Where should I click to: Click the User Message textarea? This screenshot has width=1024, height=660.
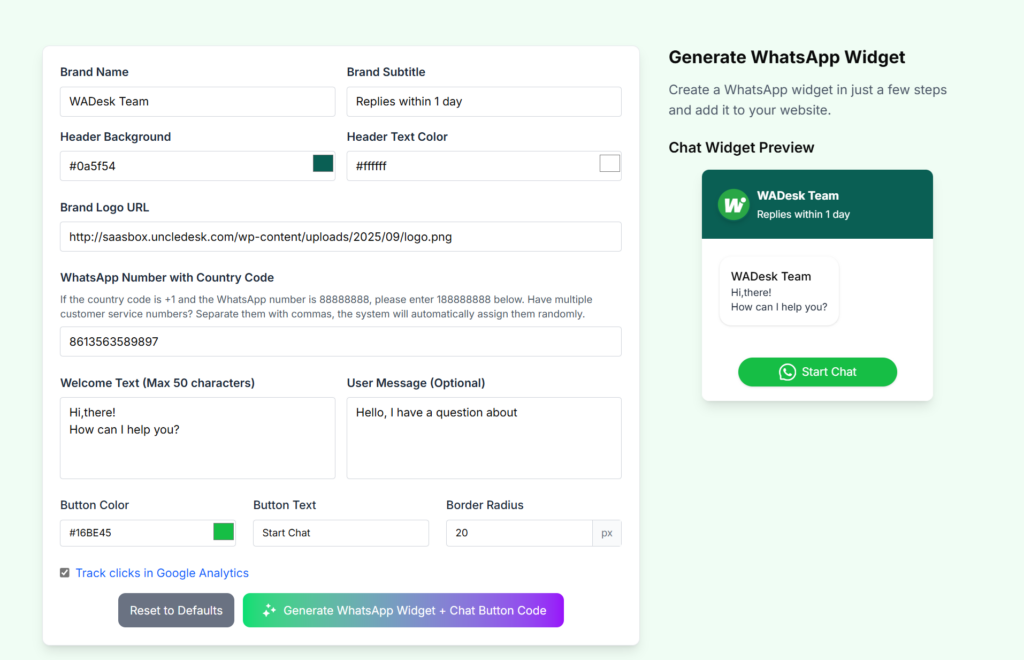tap(484, 438)
